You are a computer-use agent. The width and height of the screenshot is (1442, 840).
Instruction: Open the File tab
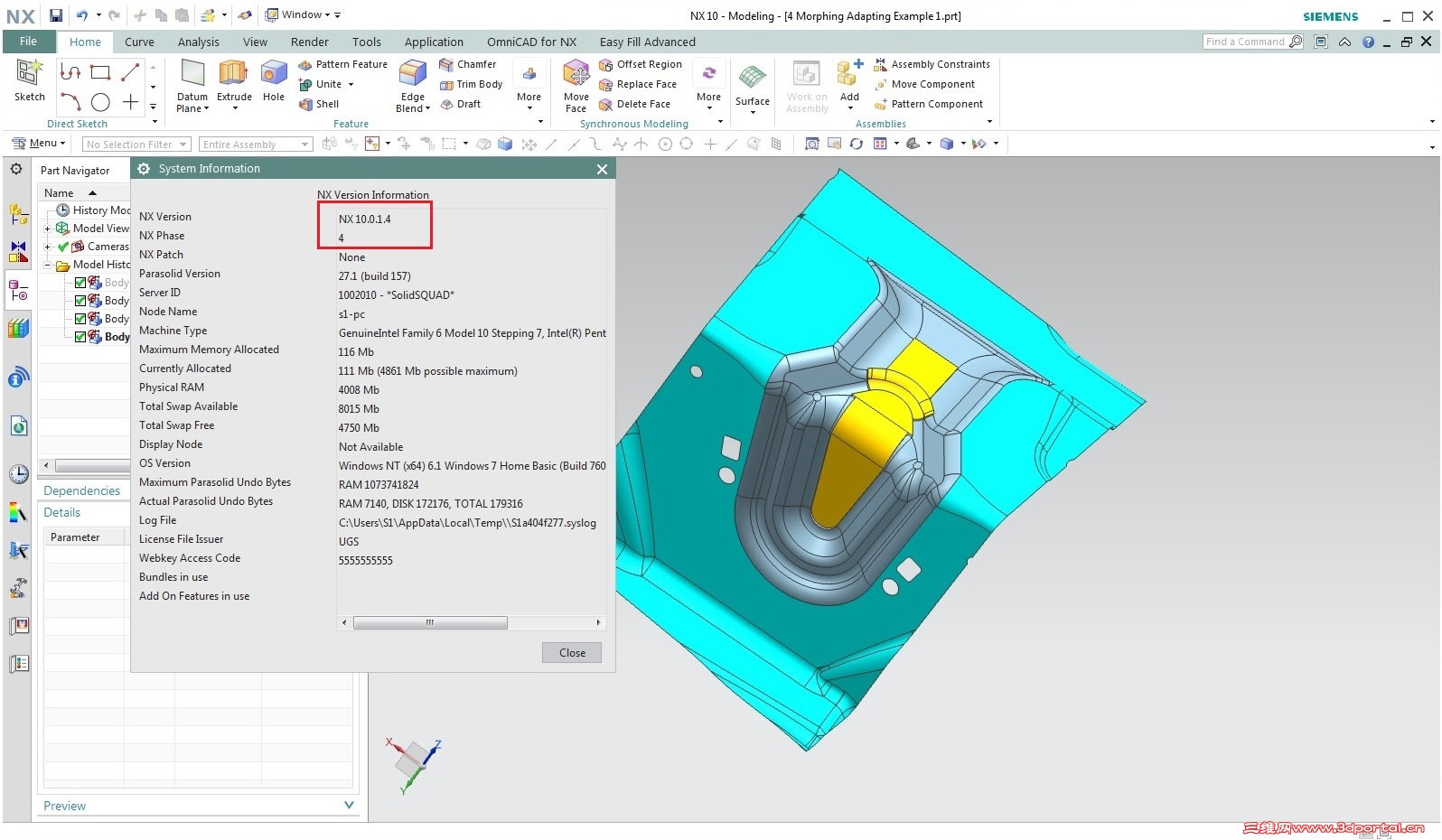[x=29, y=42]
